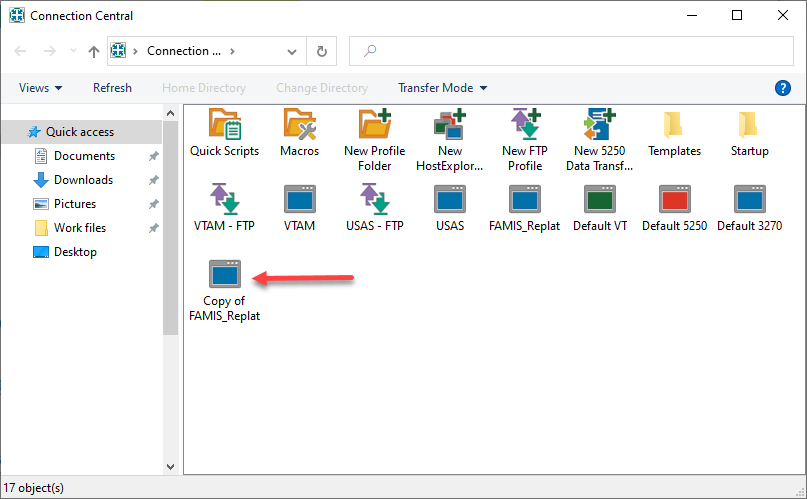Open the Views dropdown menu
This screenshot has width=807, height=499.
coord(41,88)
